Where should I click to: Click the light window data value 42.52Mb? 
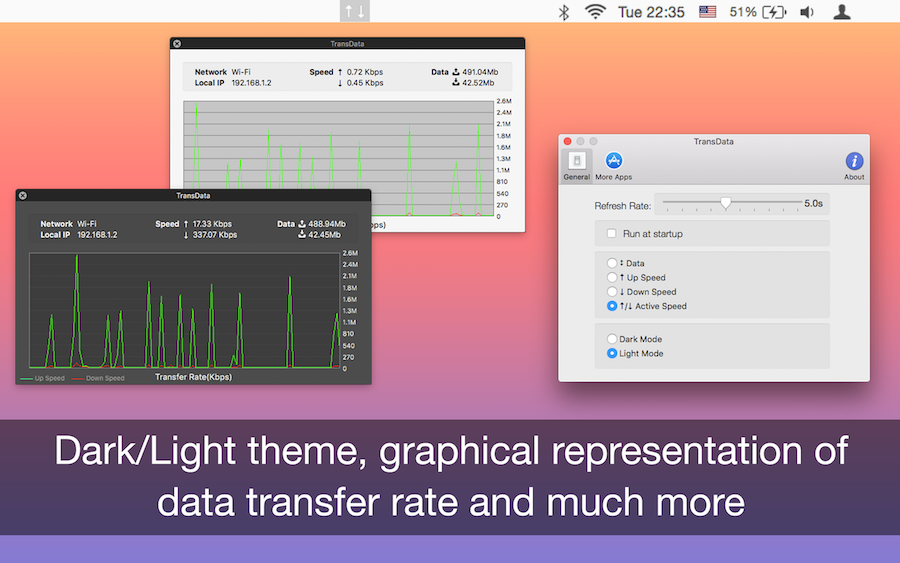(x=478, y=83)
